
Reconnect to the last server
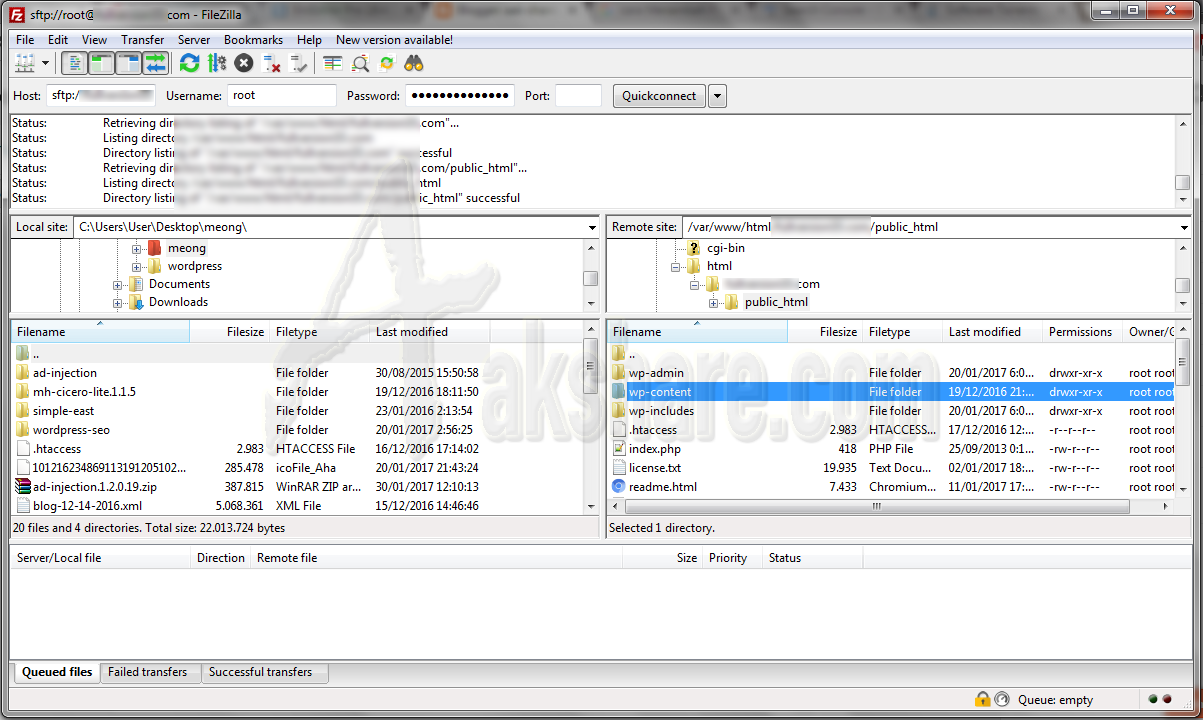(298, 64)
